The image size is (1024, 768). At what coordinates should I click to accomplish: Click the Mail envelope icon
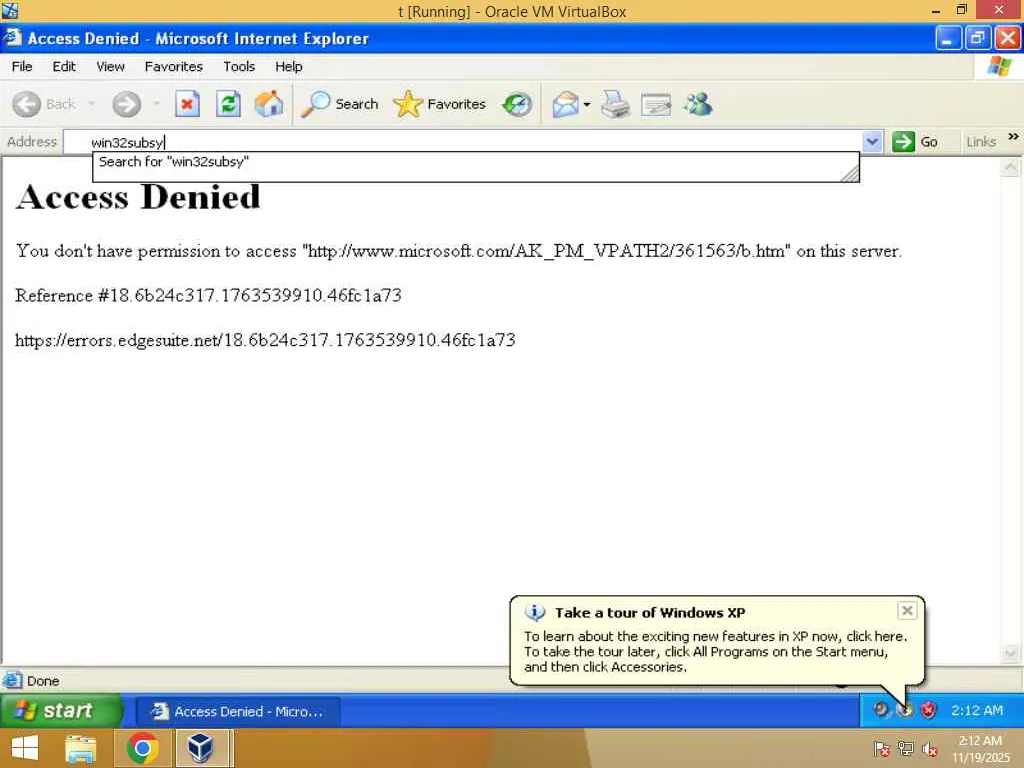pyautogui.click(x=566, y=104)
